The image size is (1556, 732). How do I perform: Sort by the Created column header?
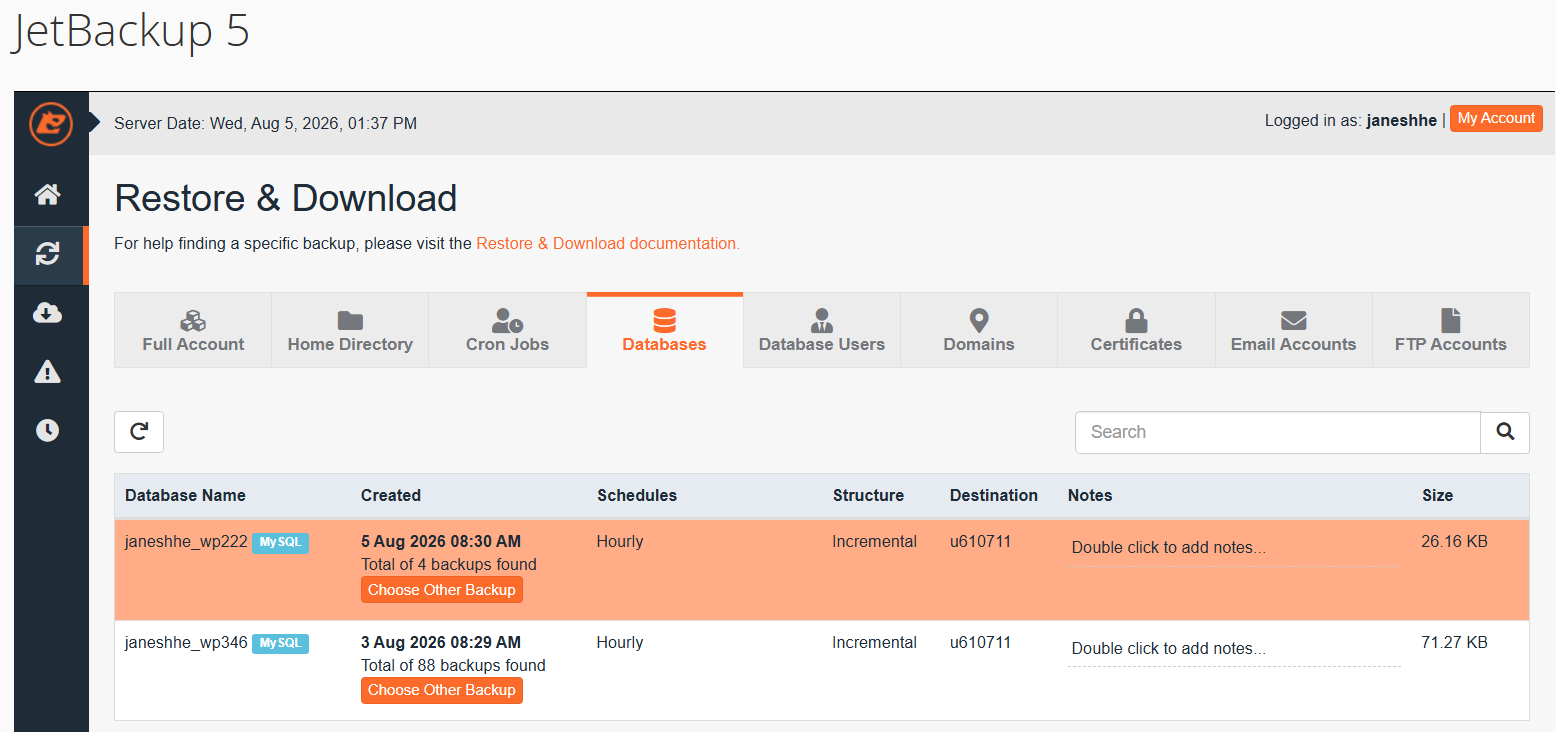coord(391,495)
